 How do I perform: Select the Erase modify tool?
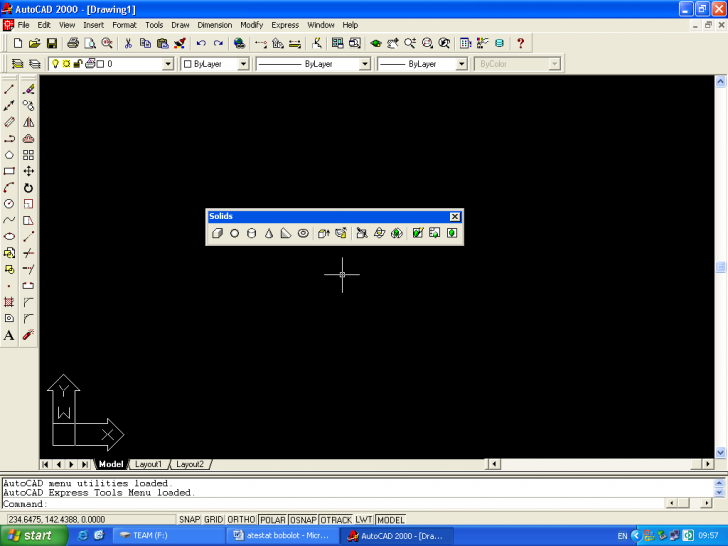(x=28, y=89)
